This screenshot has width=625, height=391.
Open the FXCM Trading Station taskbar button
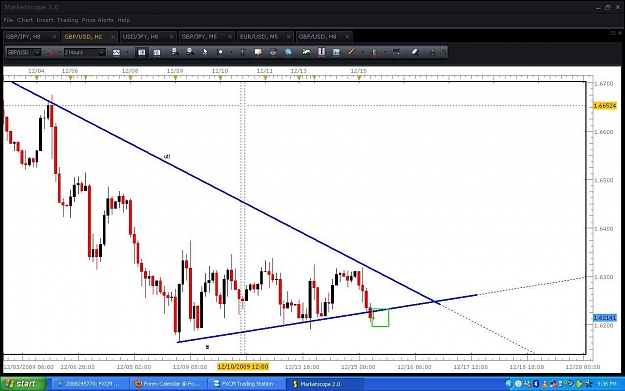point(247,384)
